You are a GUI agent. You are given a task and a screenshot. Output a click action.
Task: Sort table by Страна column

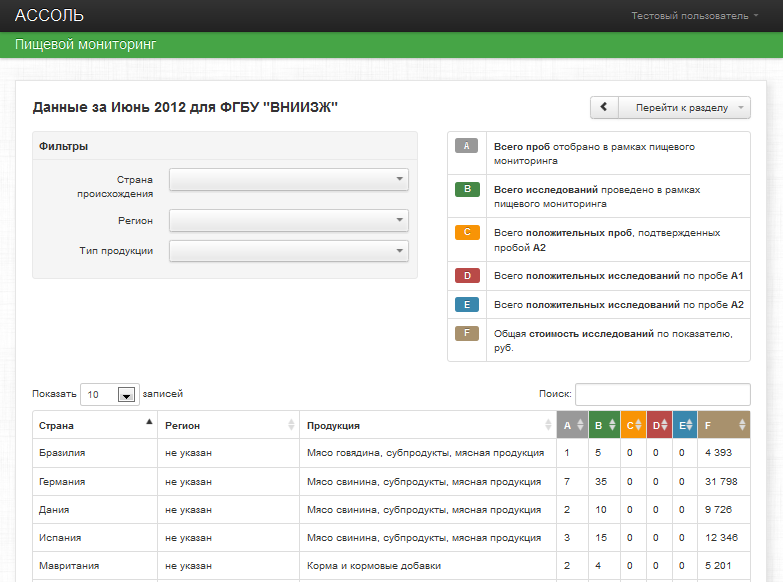point(94,425)
